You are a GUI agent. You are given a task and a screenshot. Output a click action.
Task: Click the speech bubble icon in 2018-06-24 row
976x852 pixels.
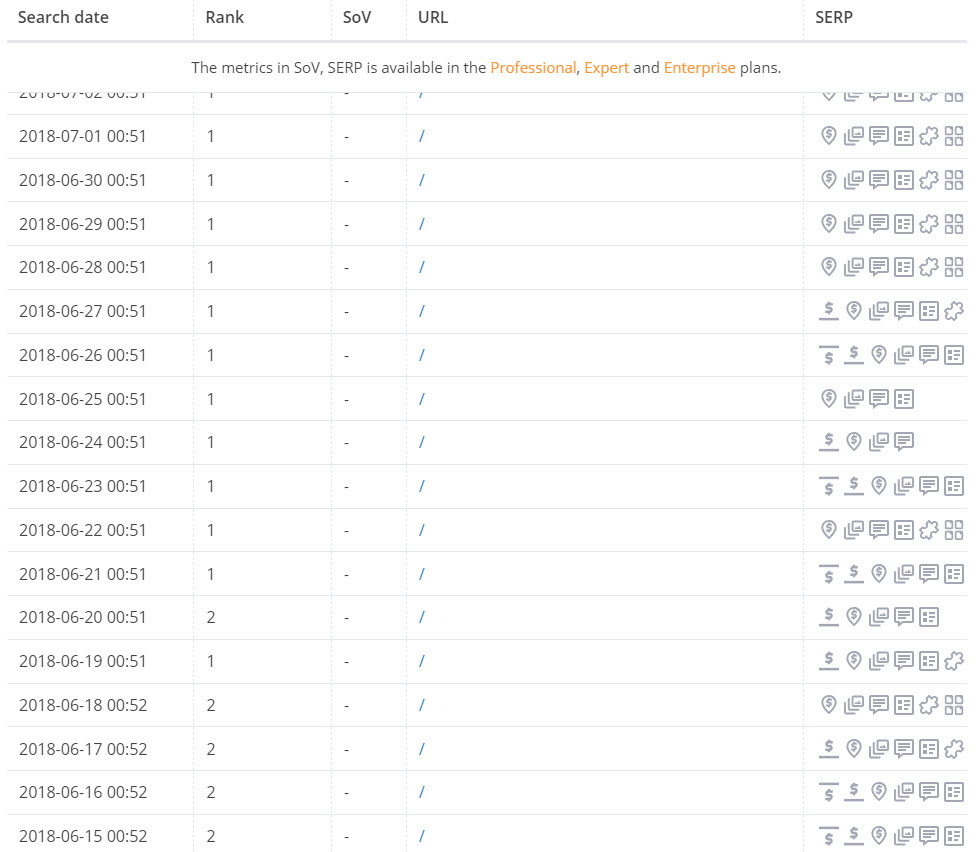click(904, 442)
